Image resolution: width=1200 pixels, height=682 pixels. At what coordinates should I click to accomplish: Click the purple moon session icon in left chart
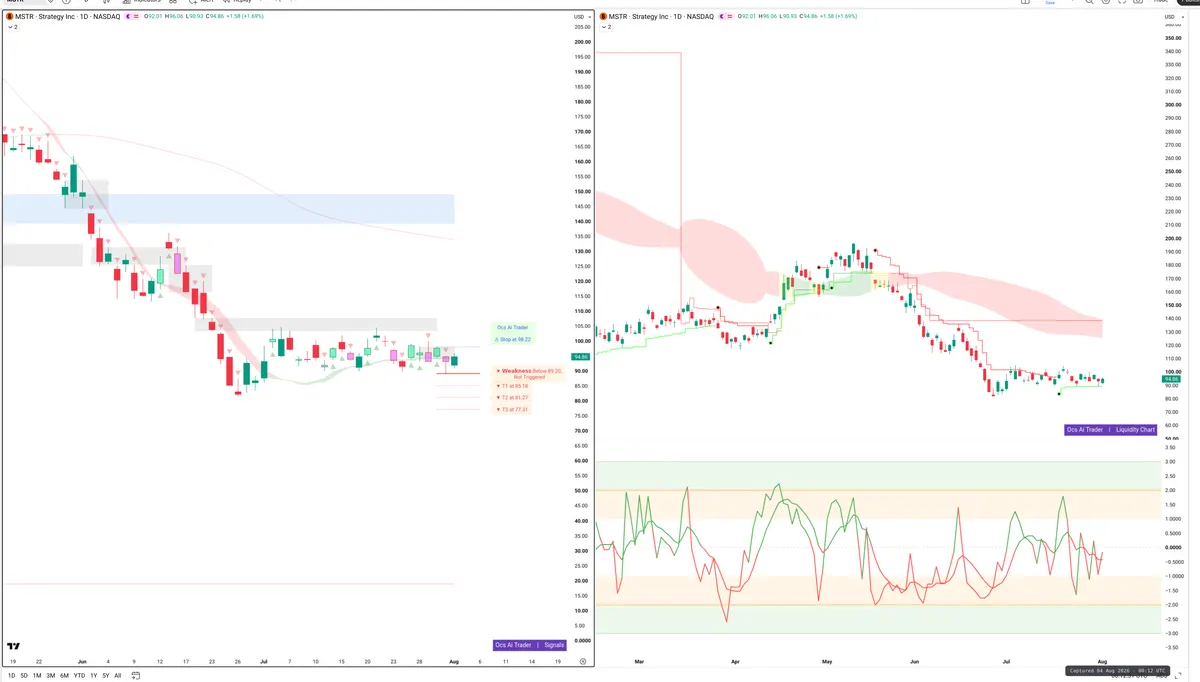click(x=128, y=17)
